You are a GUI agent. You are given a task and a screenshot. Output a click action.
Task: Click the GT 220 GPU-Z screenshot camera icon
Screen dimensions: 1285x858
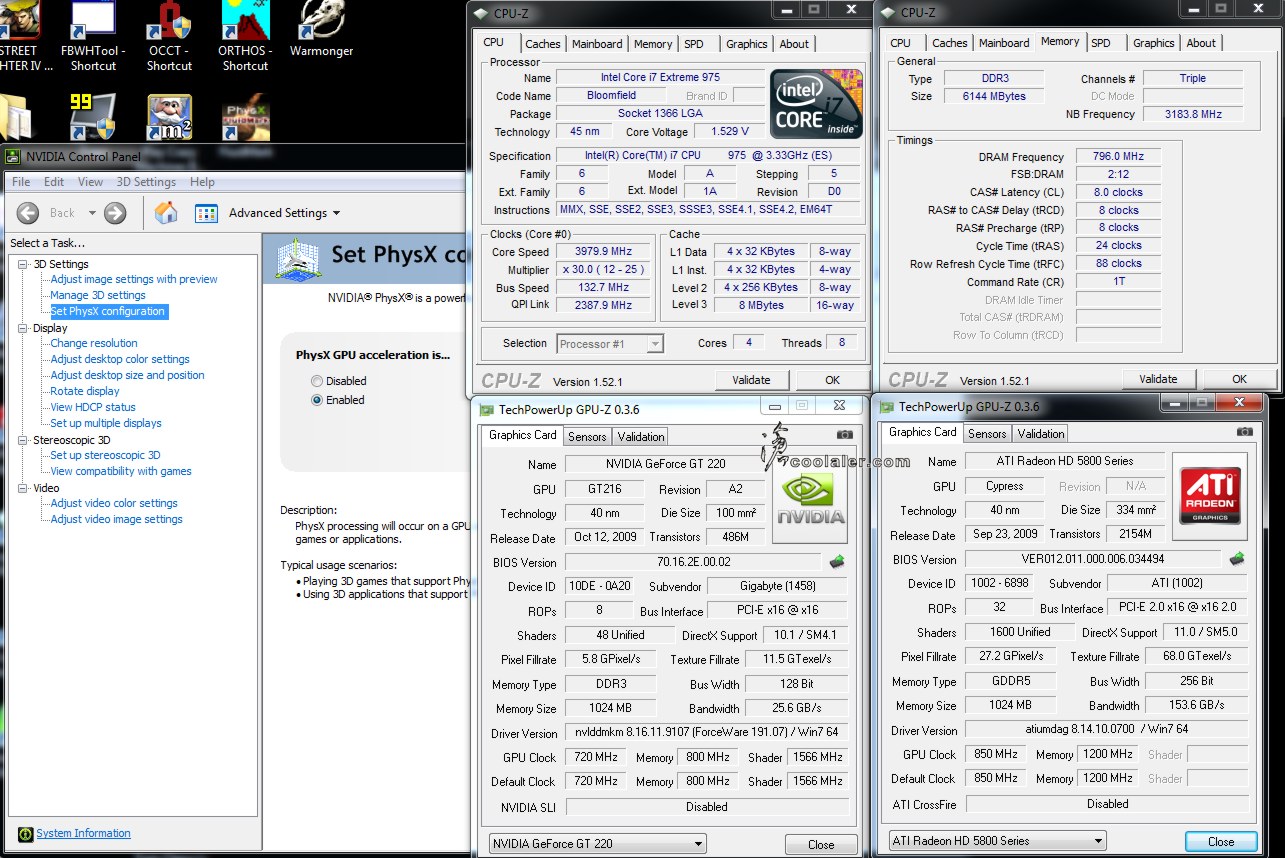pos(844,435)
